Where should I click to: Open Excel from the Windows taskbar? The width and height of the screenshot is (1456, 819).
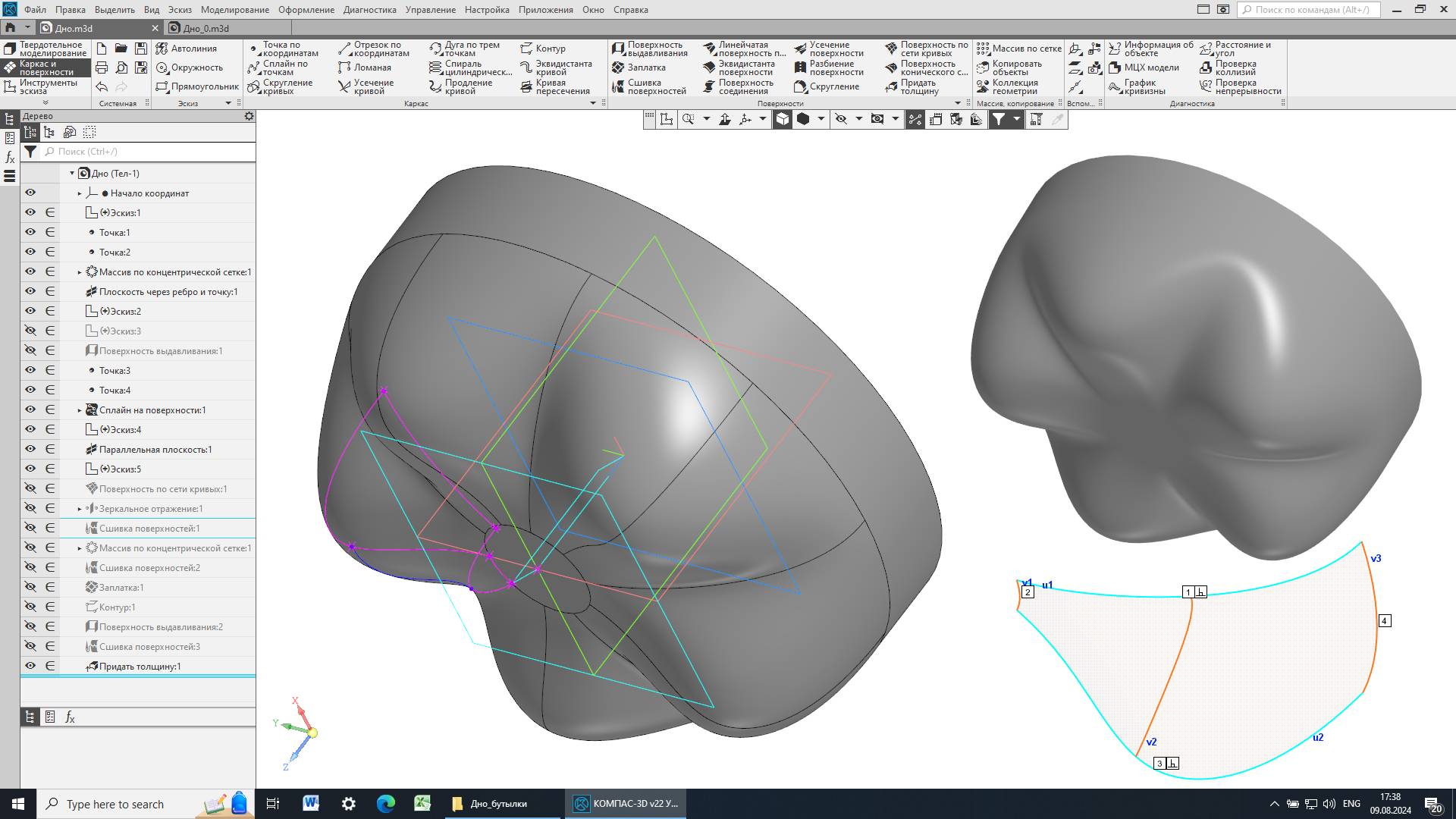coord(422,804)
